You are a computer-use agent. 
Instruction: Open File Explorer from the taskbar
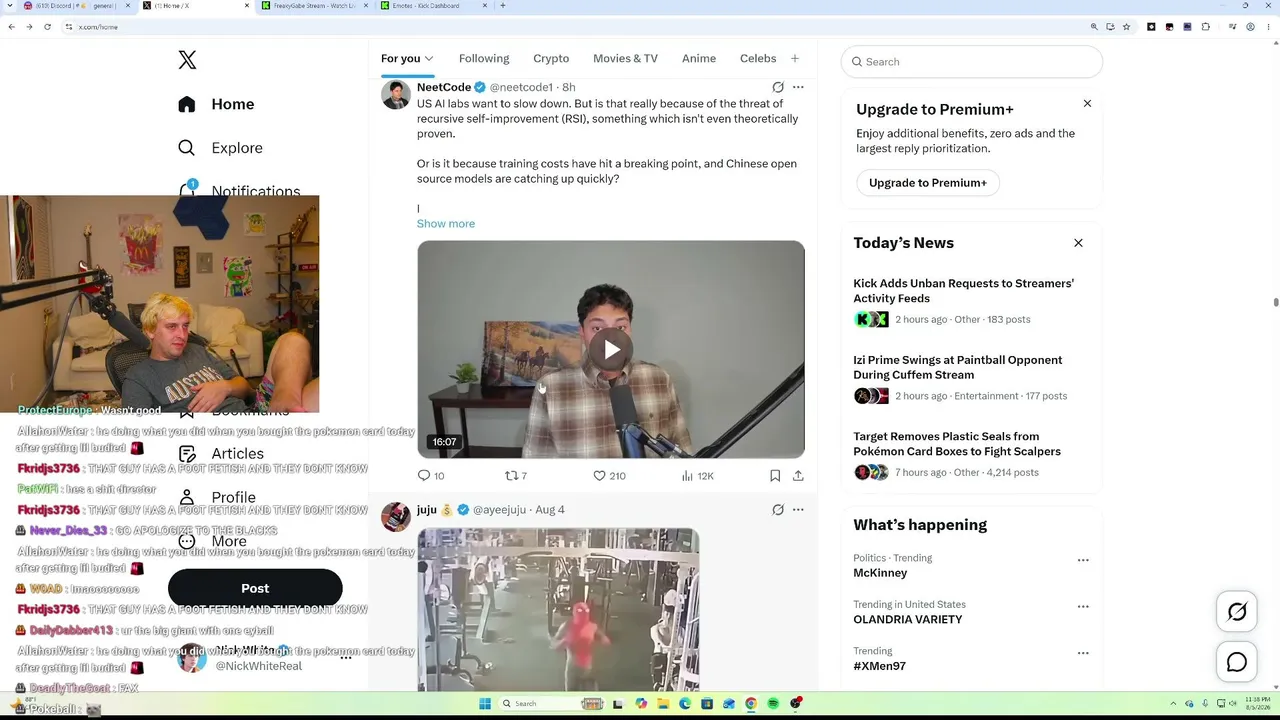pyautogui.click(x=663, y=703)
